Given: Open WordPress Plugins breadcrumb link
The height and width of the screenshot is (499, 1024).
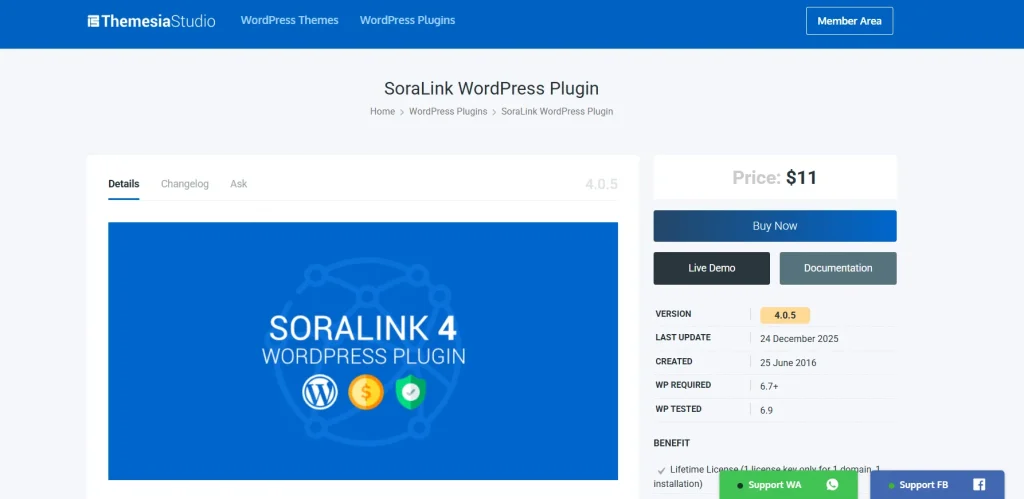Looking at the screenshot, I should [448, 111].
